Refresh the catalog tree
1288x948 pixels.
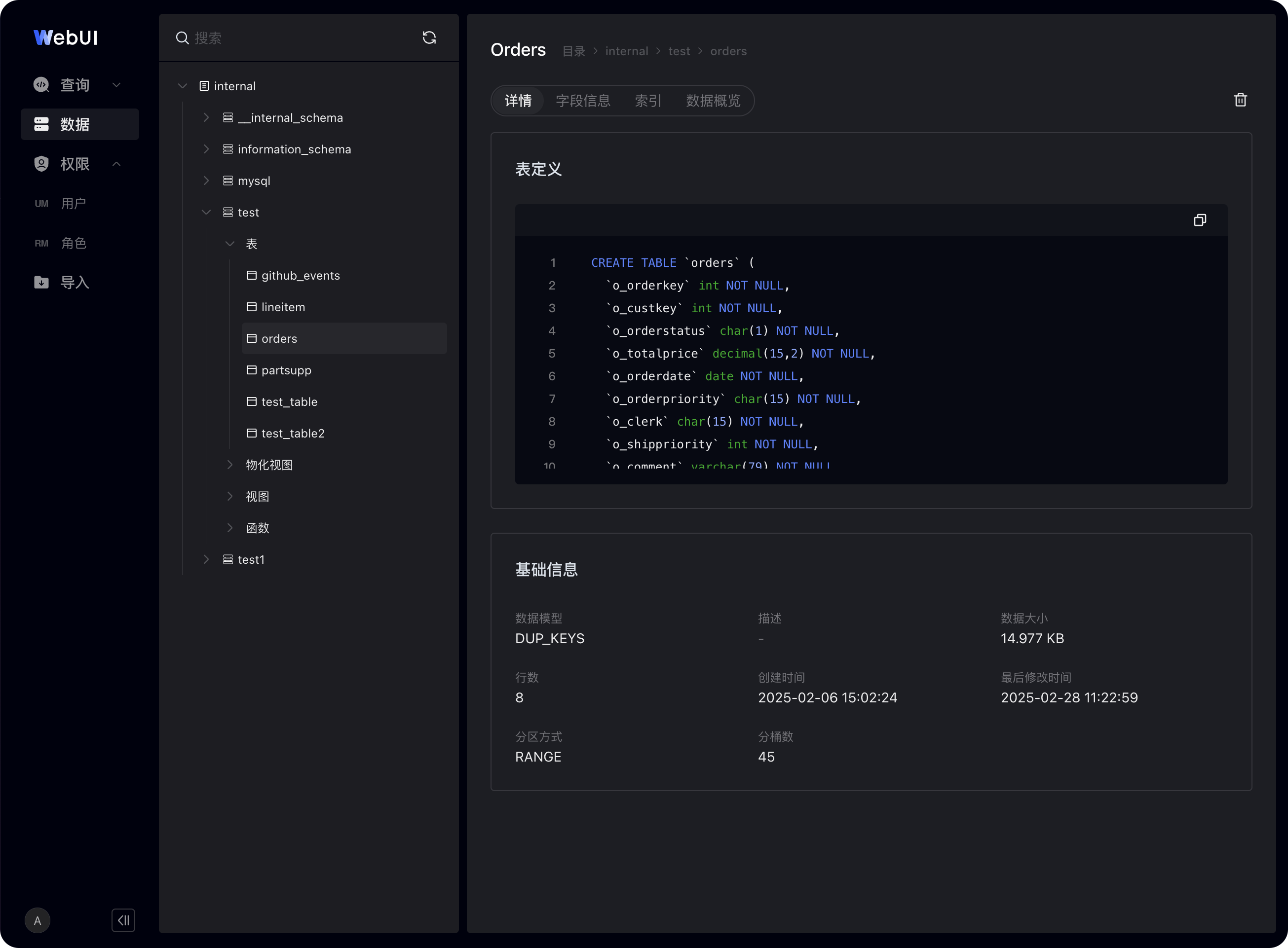[429, 38]
